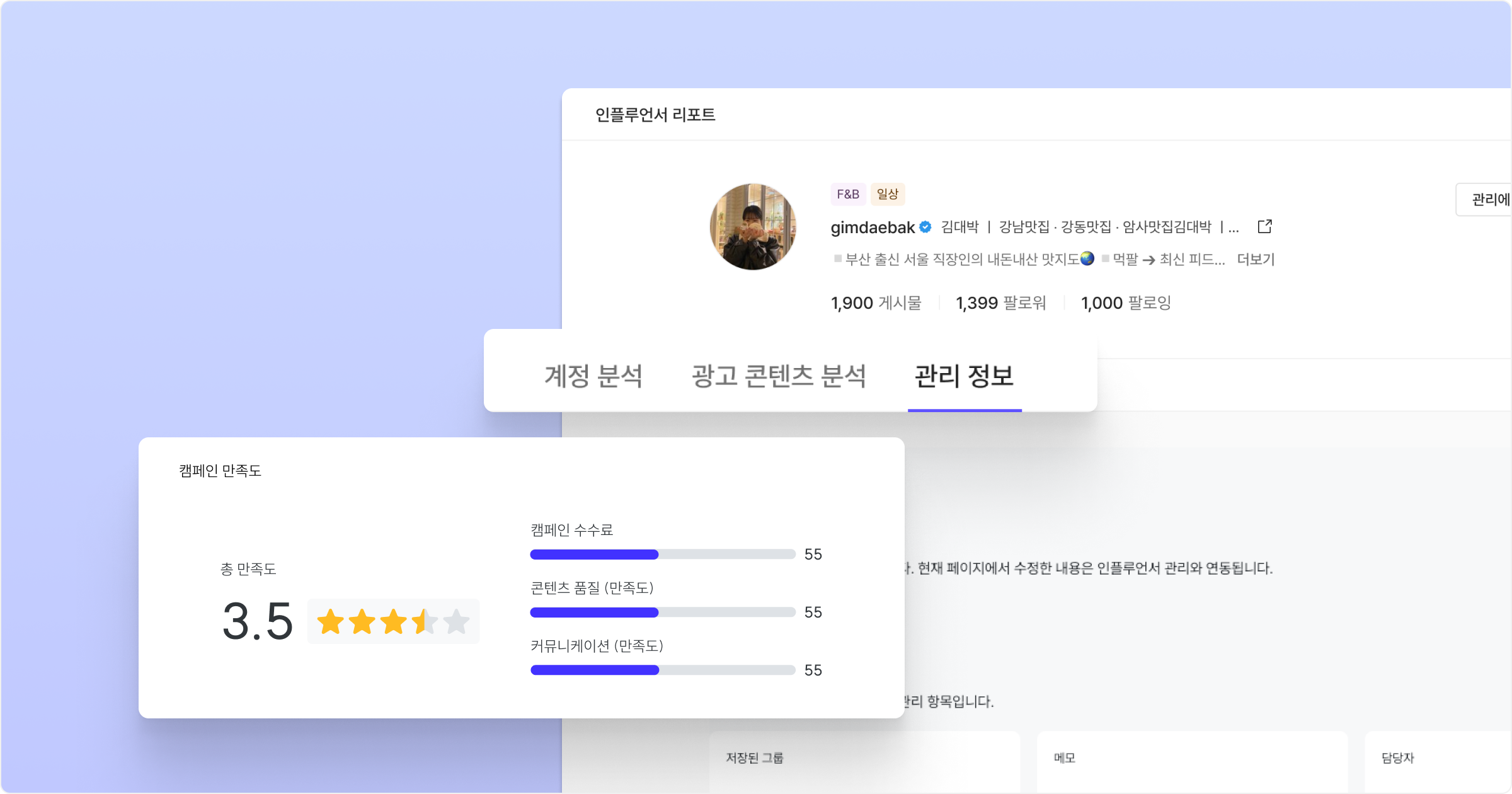This screenshot has height=794, width=1512.
Task: Open the external profile link icon
Action: [x=1264, y=227]
